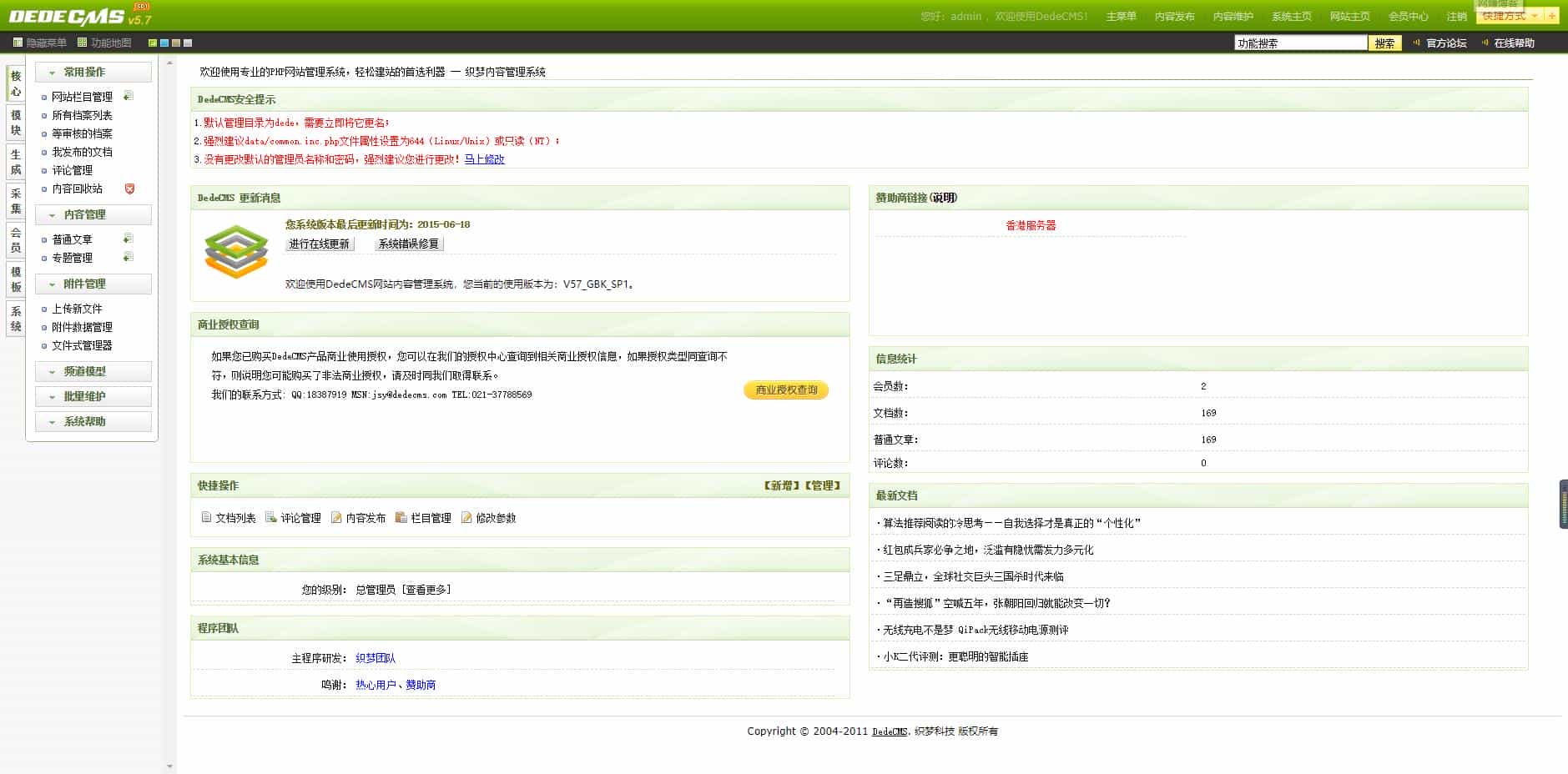Screen dimensions: 1568x774
Task: Click 注销 to log out
Action: click(x=1456, y=17)
